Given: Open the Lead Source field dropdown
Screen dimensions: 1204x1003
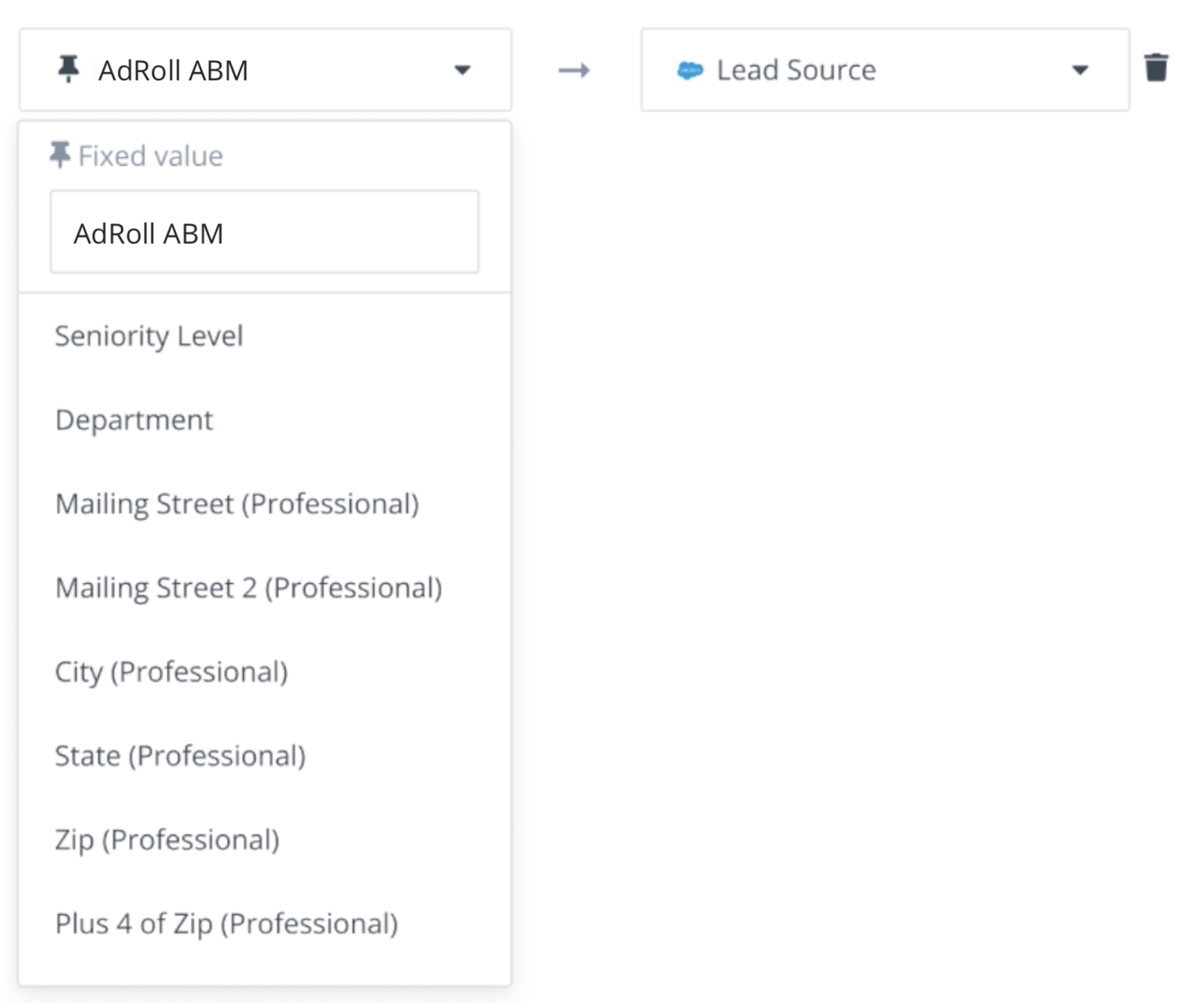Looking at the screenshot, I should pyautogui.click(x=884, y=70).
